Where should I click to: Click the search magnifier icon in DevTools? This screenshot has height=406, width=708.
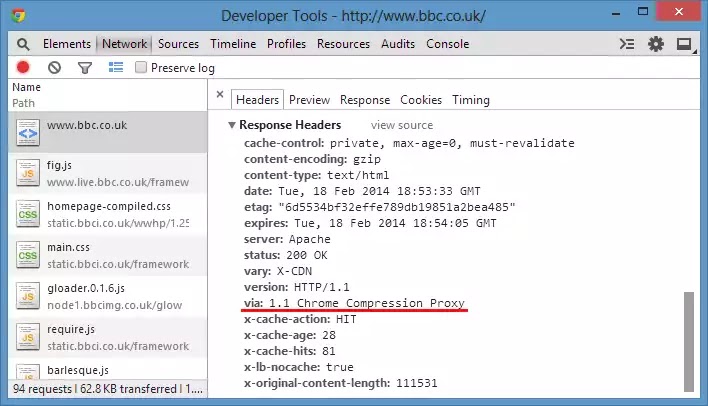pyautogui.click(x=23, y=44)
